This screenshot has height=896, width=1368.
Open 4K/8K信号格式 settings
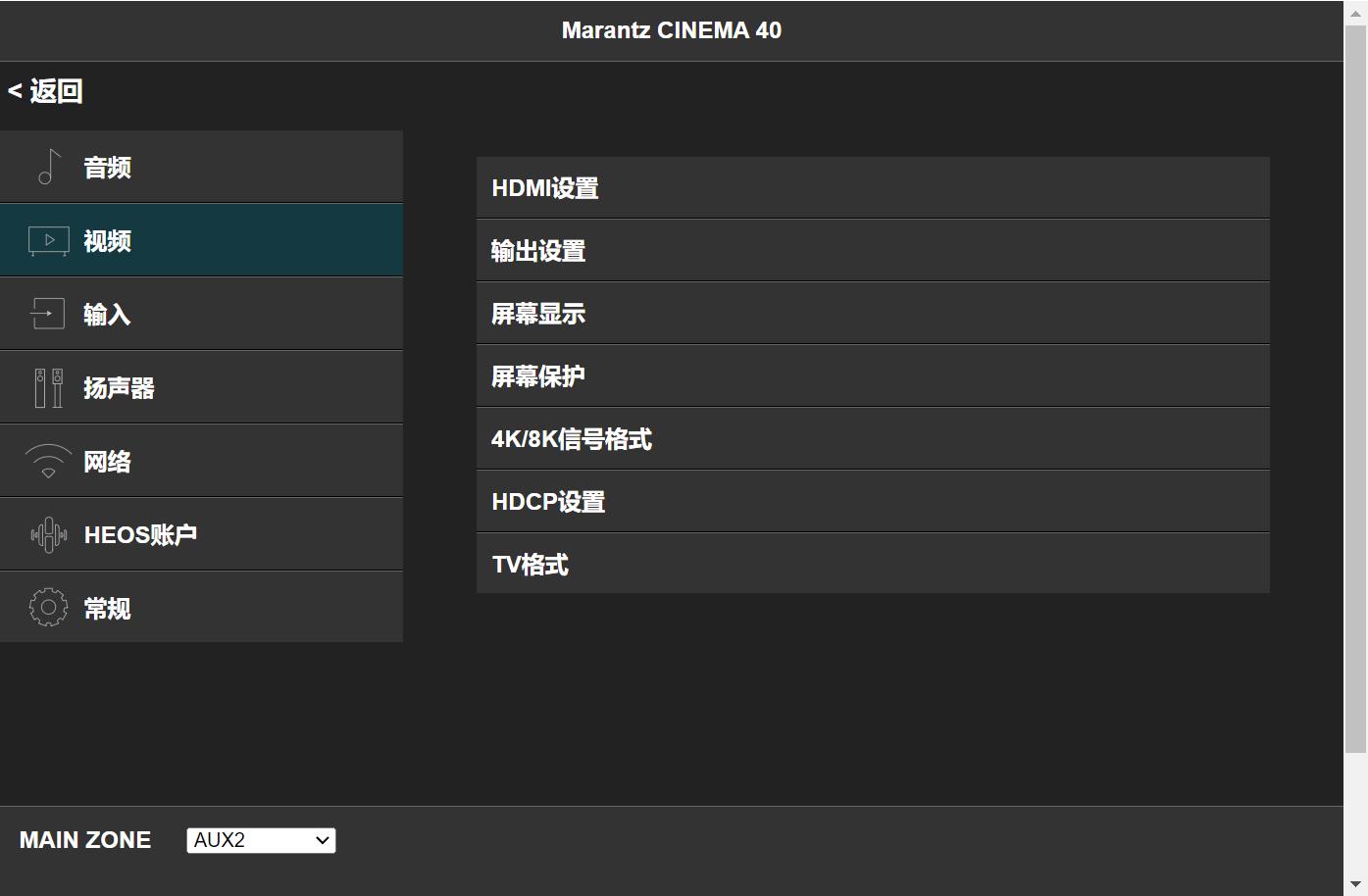tap(872, 438)
